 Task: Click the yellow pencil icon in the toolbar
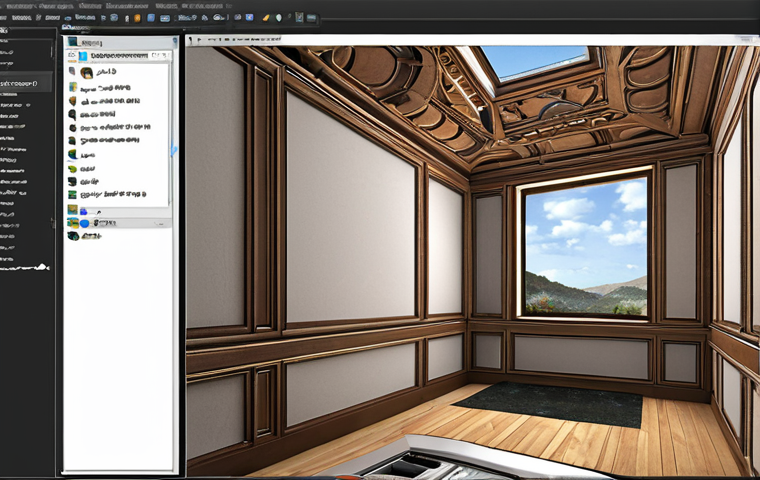point(266,18)
